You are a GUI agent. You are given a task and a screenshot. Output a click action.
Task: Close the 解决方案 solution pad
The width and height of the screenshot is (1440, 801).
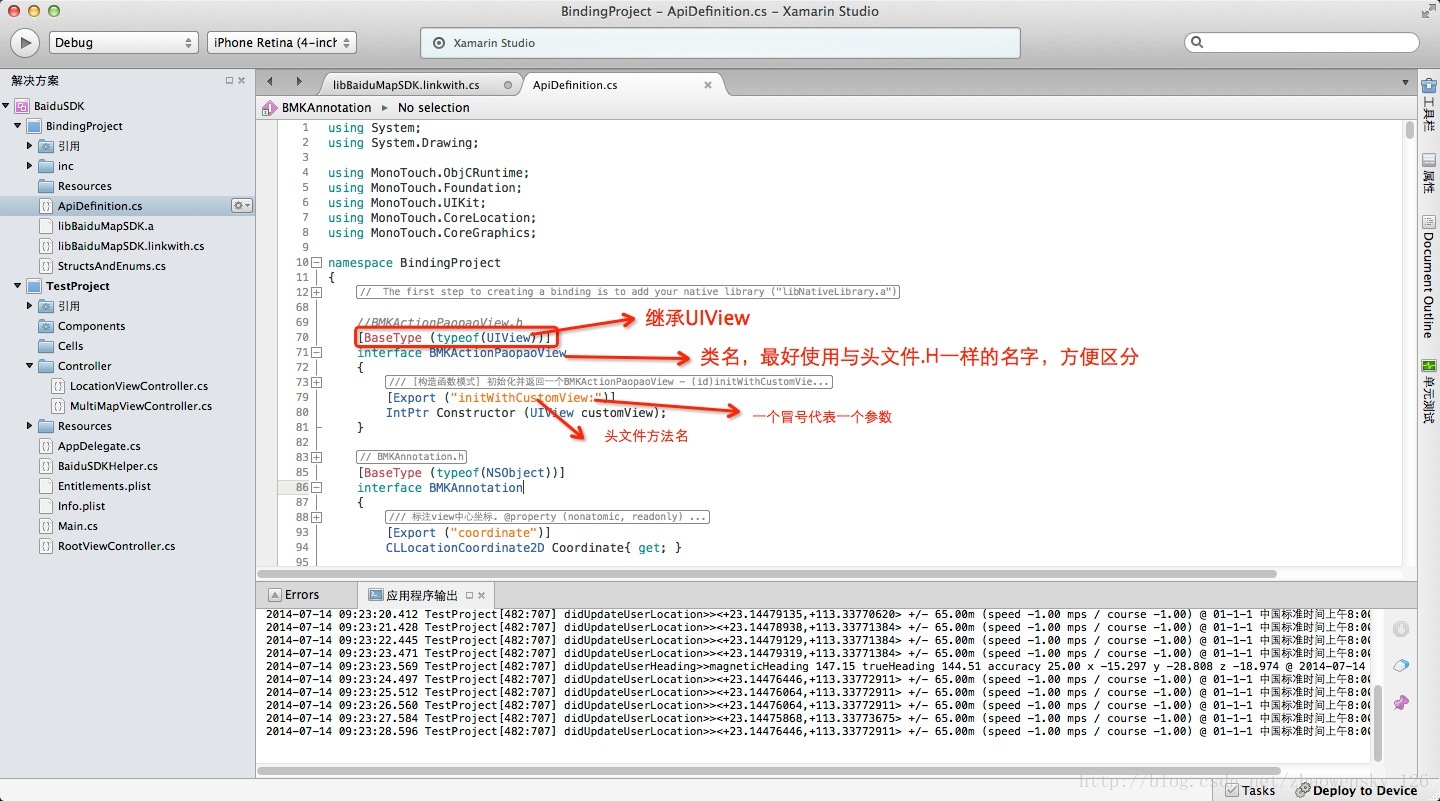click(241, 80)
